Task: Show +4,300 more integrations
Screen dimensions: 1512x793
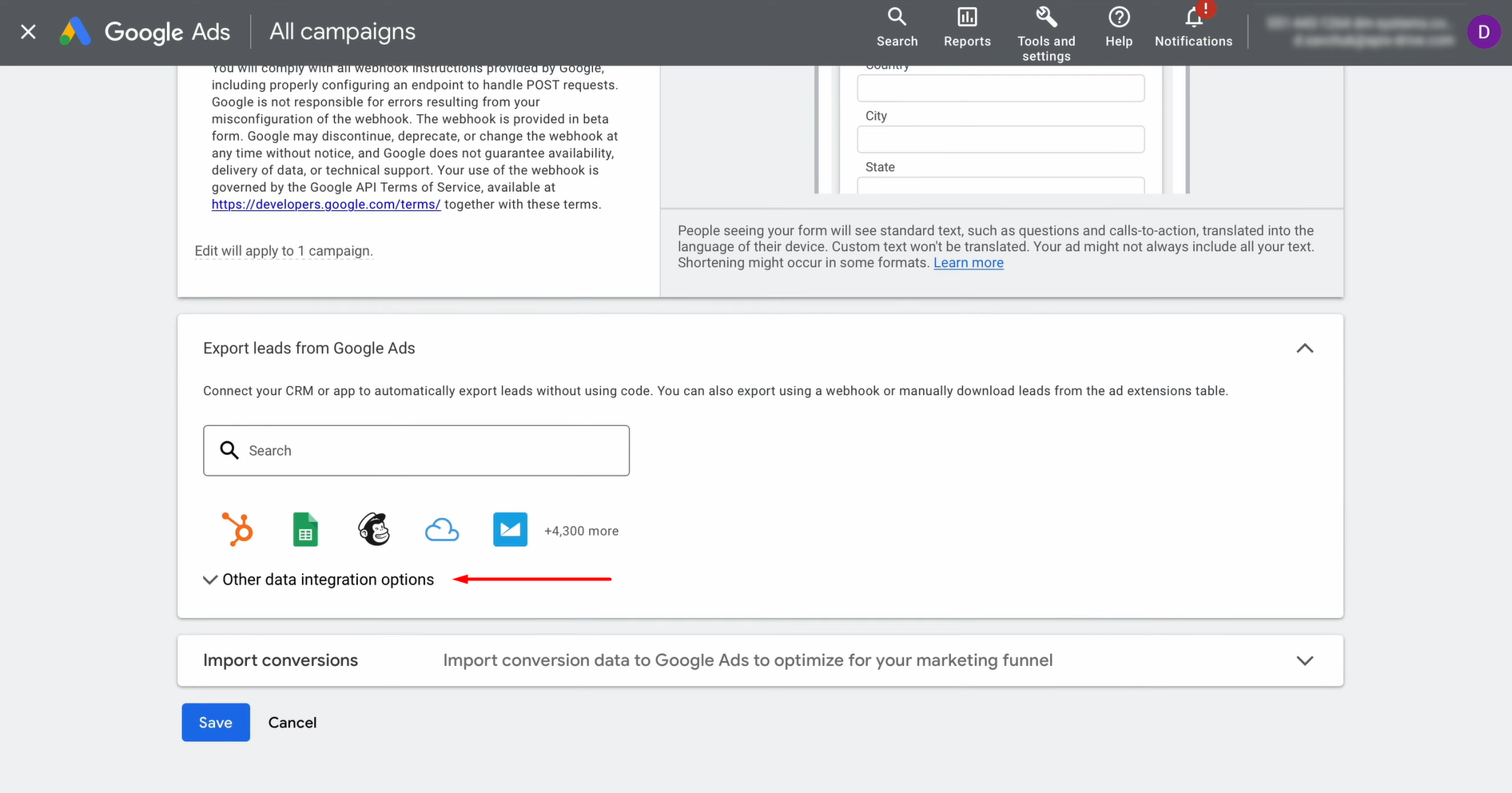Action: tap(581, 530)
